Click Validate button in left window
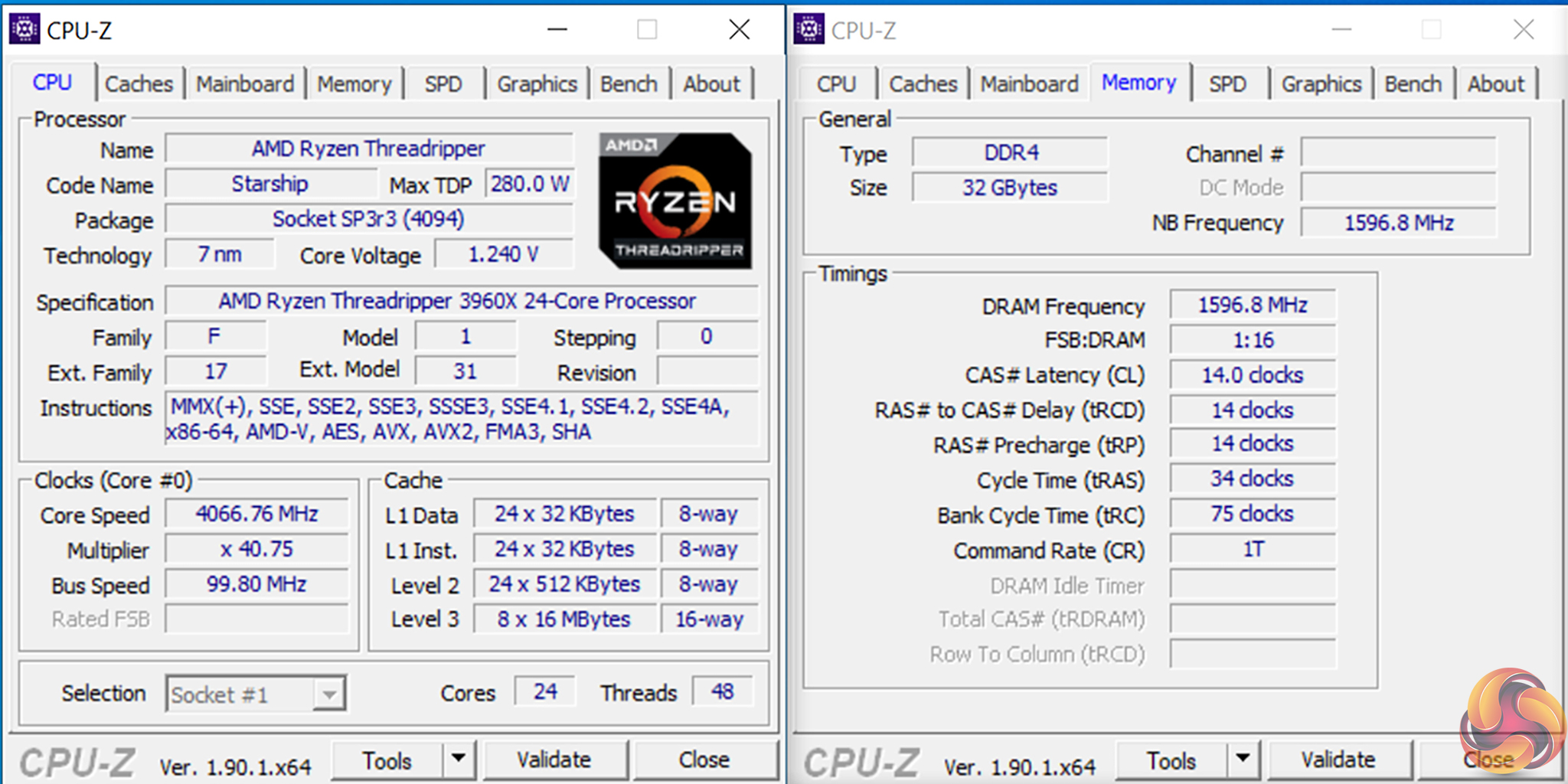Screen dimensions: 1568x784 click(x=554, y=759)
